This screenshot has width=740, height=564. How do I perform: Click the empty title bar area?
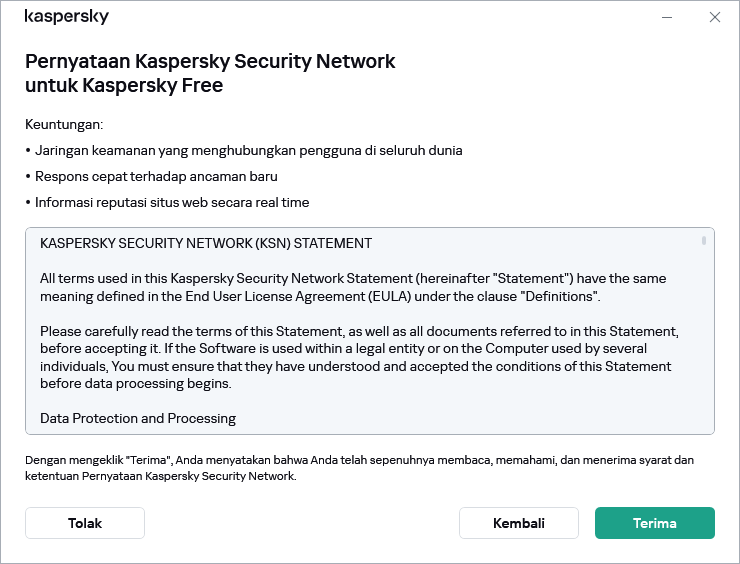380,17
